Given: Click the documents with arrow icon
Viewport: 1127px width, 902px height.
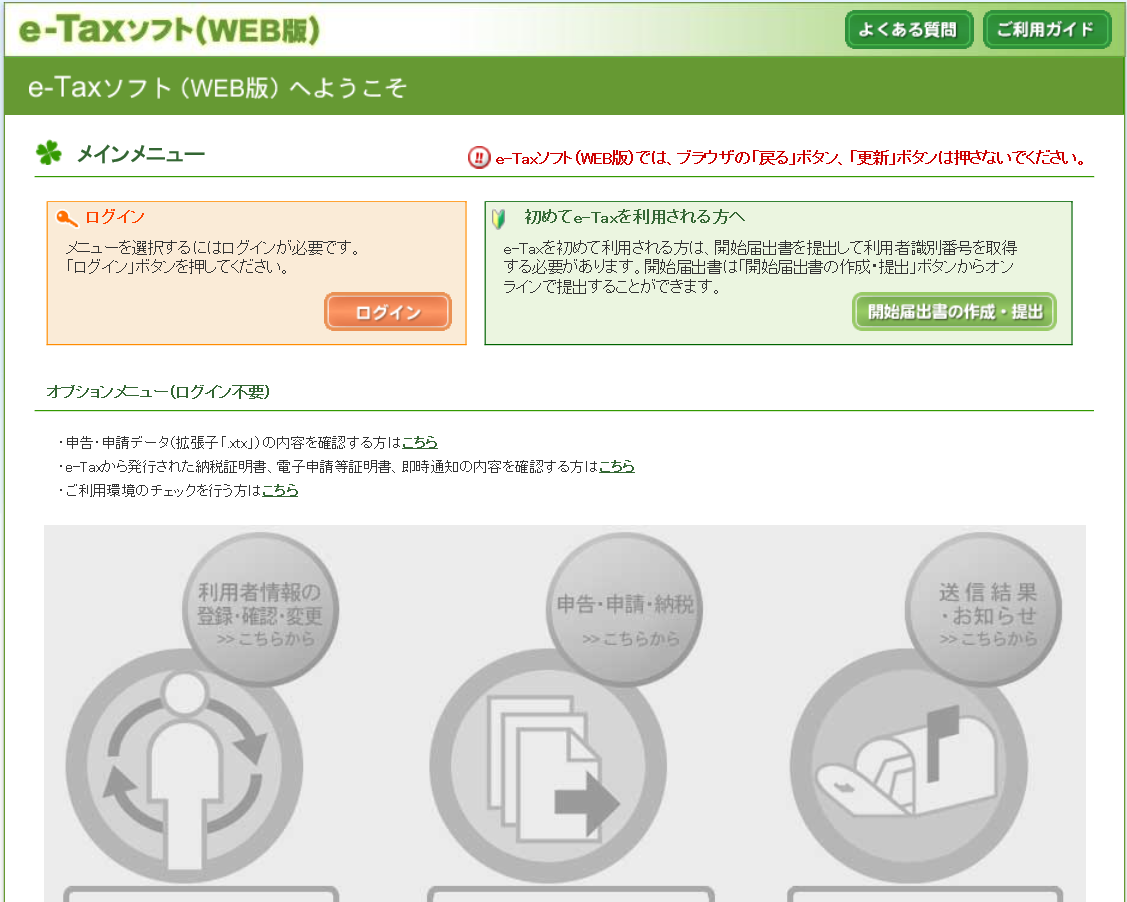Looking at the screenshot, I should [x=548, y=766].
